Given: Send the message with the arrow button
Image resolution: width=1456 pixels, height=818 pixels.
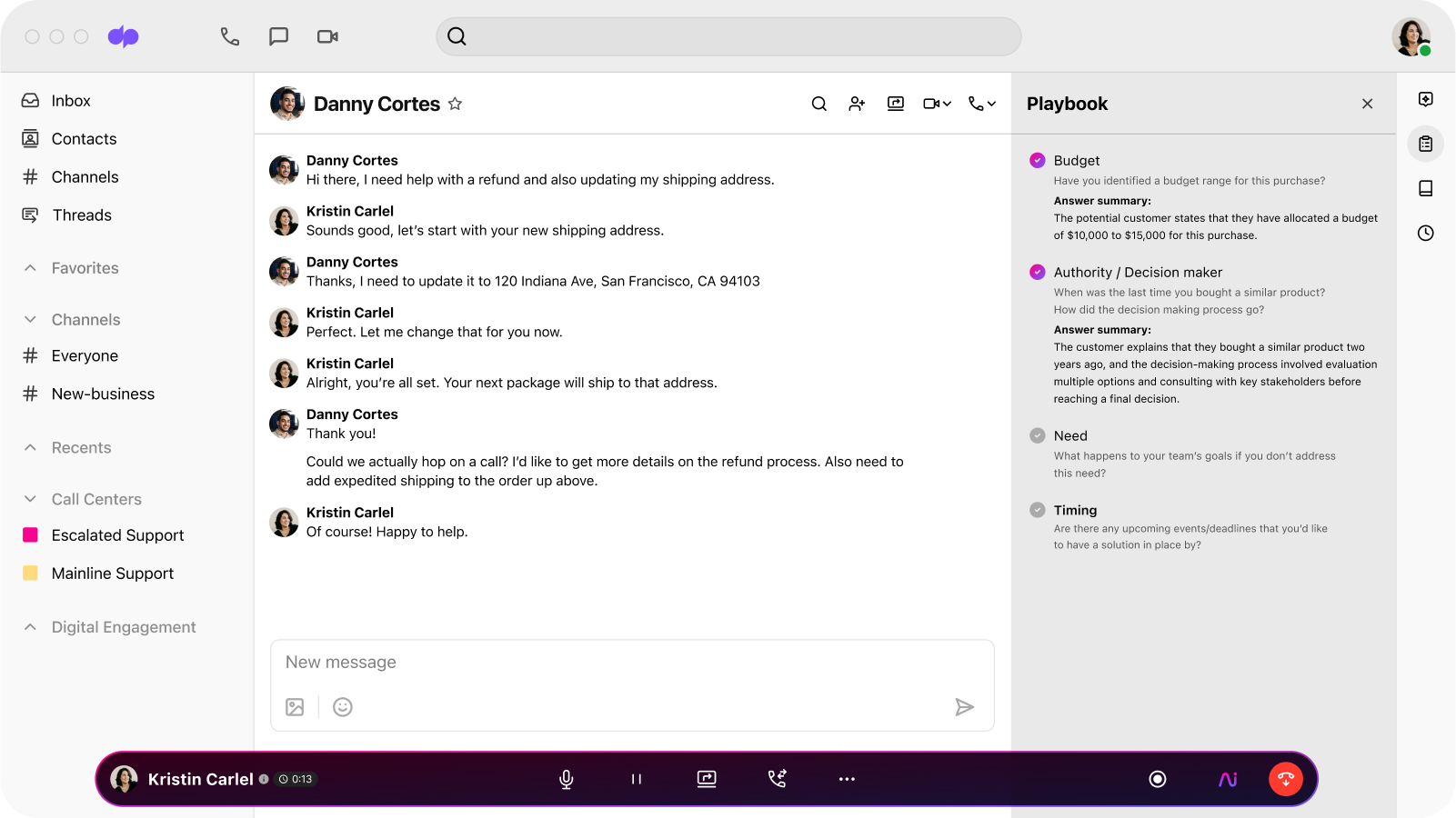Looking at the screenshot, I should (966, 707).
